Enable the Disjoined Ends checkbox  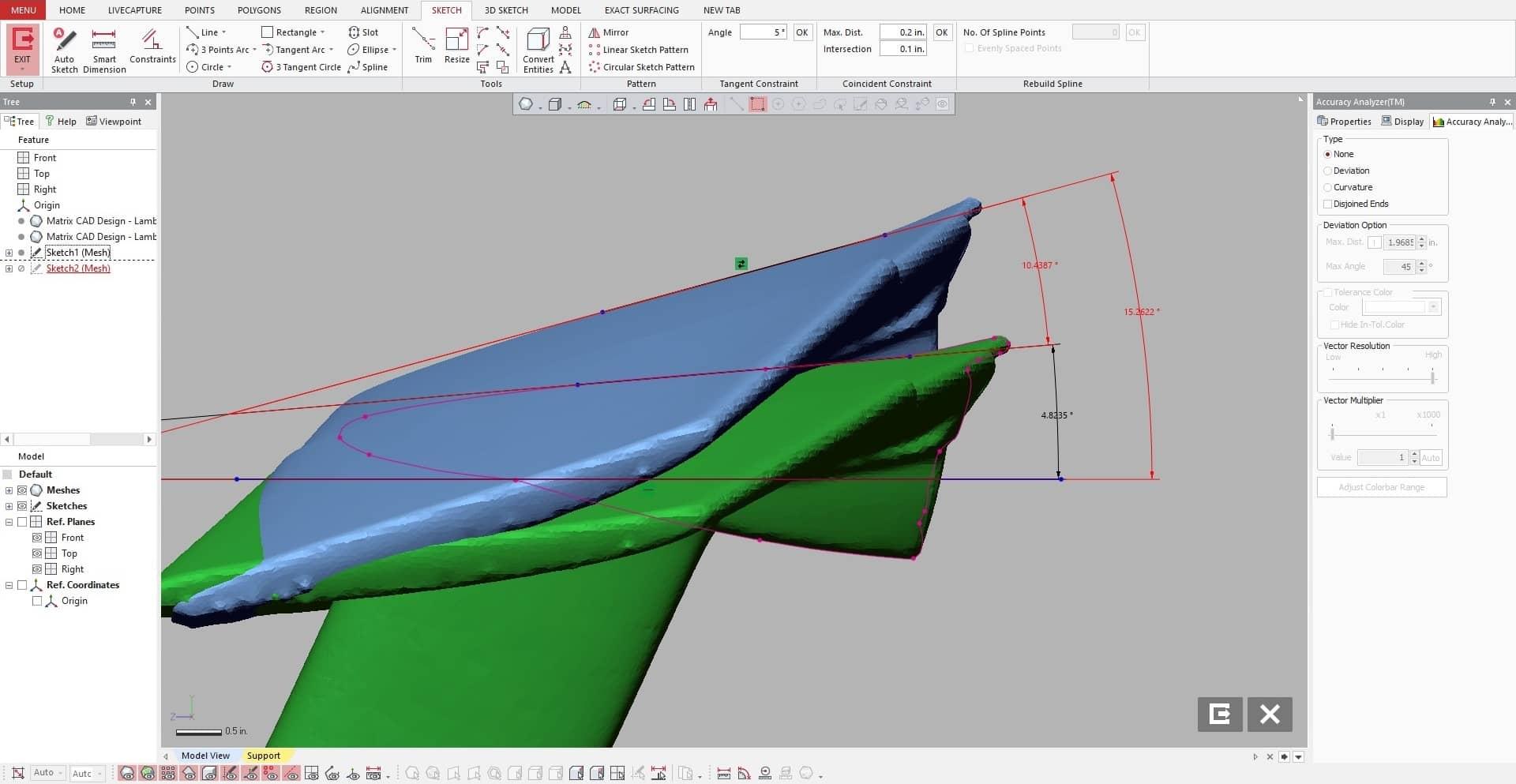1328,204
